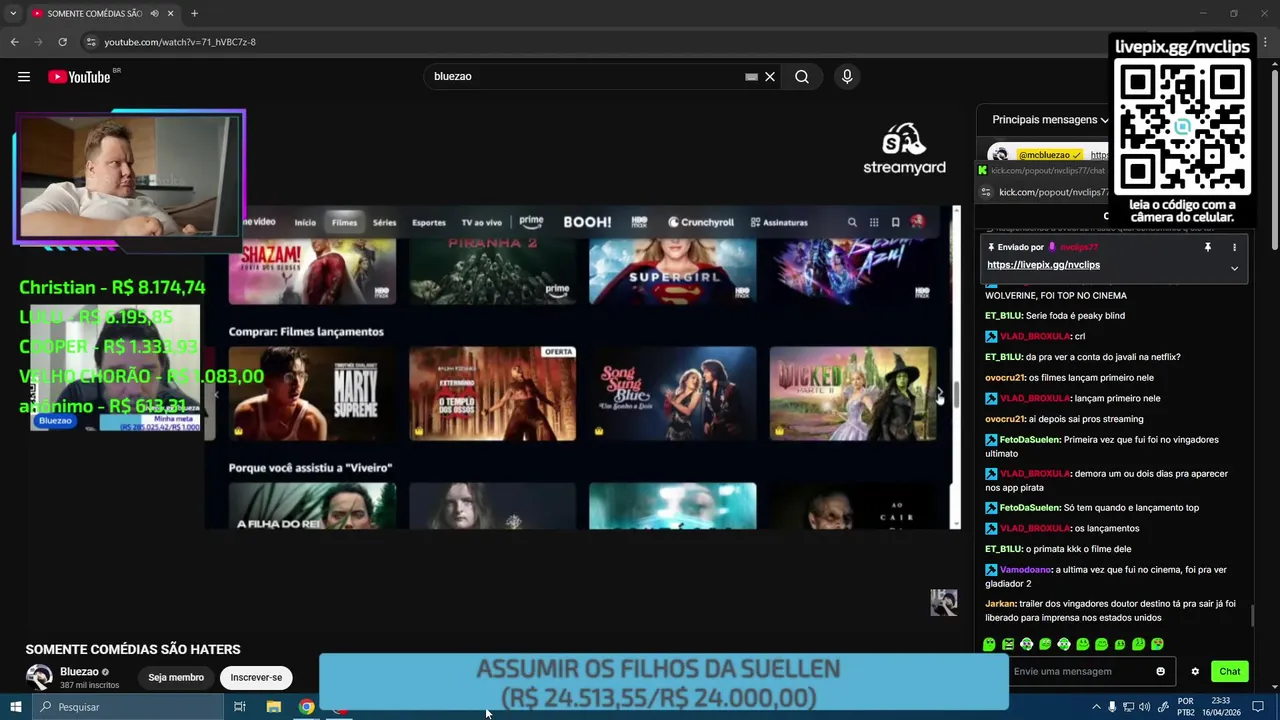This screenshot has height=720, width=1280.
Task: Start voice search with the microphone
Action: (847, 77)
